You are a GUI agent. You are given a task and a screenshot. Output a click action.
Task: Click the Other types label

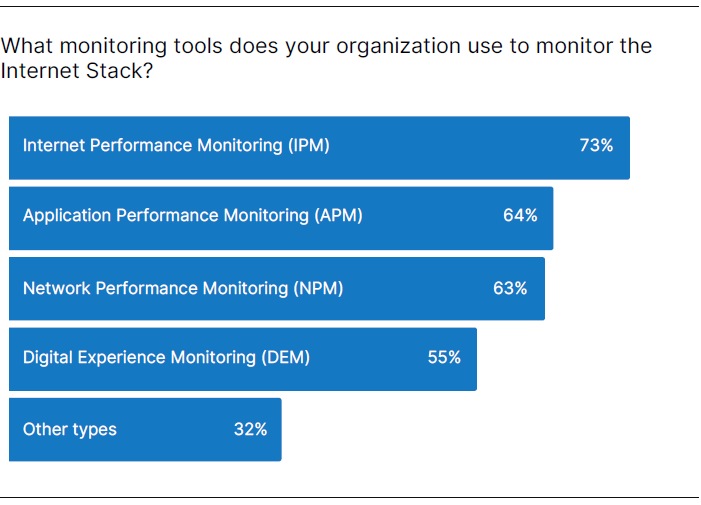tap(70, 430)
